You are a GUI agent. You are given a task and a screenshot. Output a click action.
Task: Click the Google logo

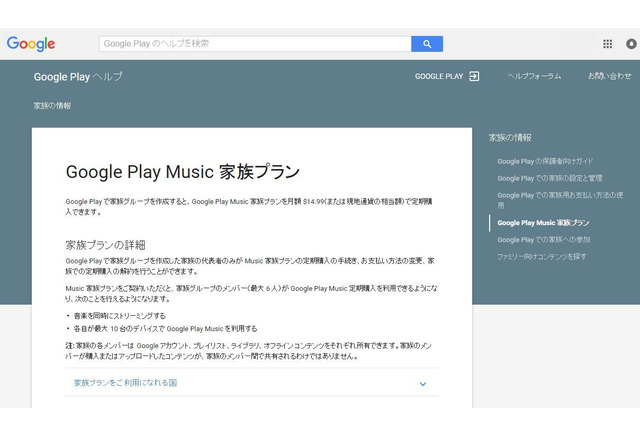point(31,44)
